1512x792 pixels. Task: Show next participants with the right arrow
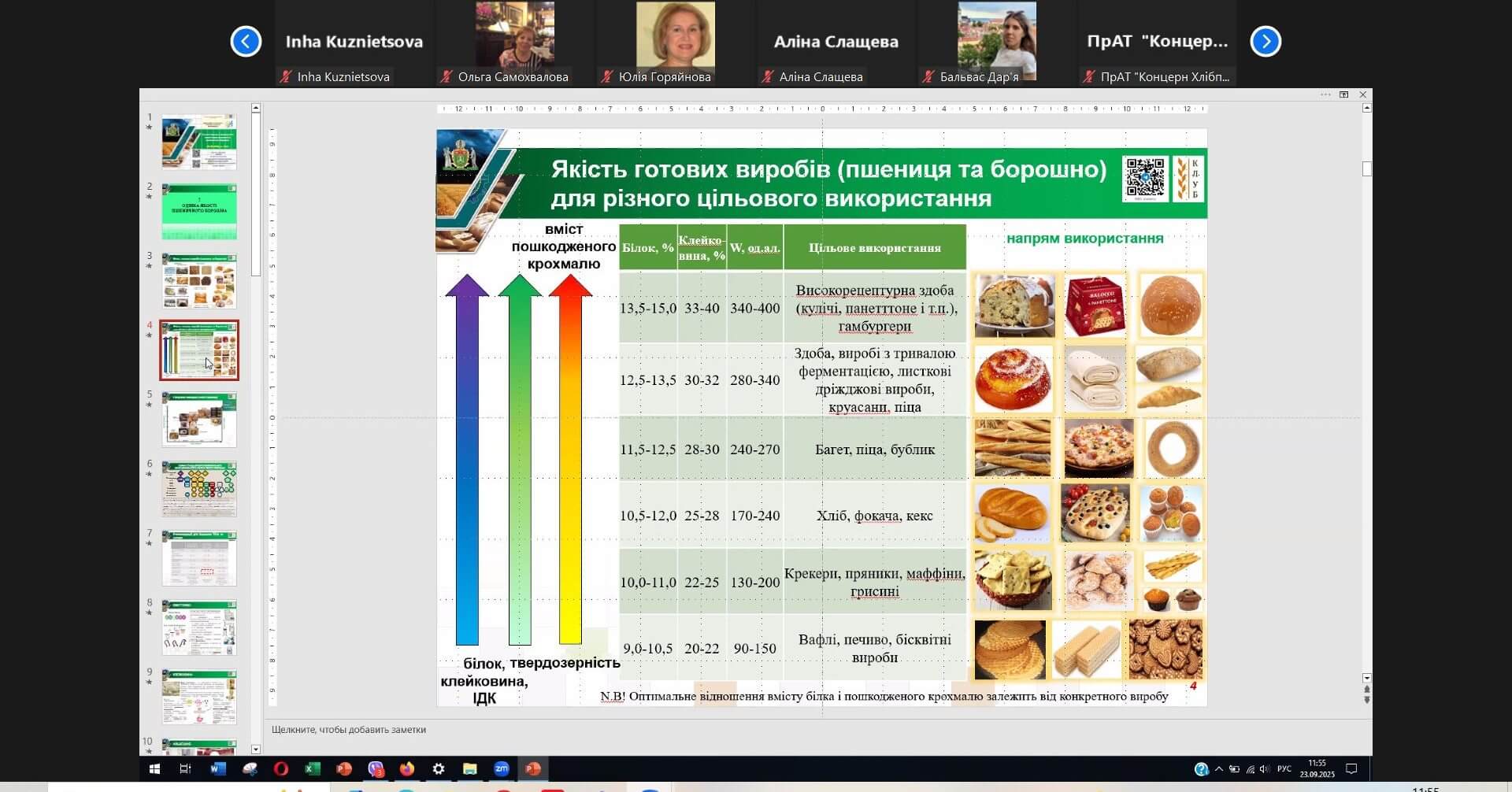tap(1266, 42)
